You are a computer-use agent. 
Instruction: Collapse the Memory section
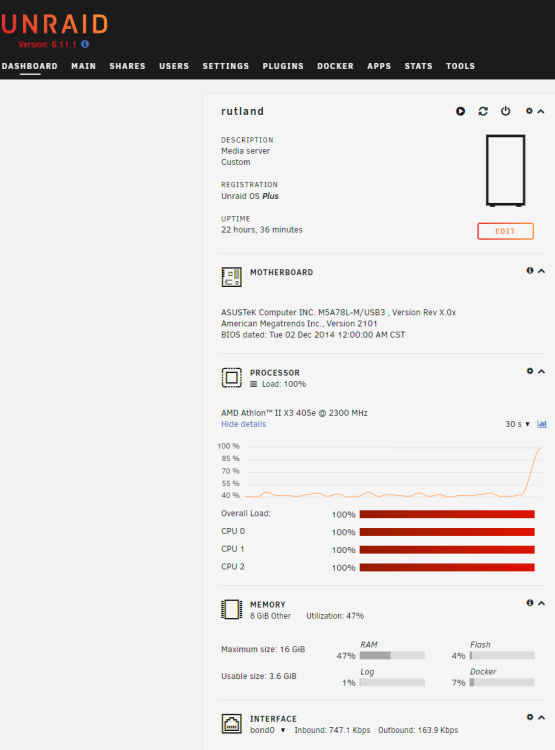coord(542,603)
